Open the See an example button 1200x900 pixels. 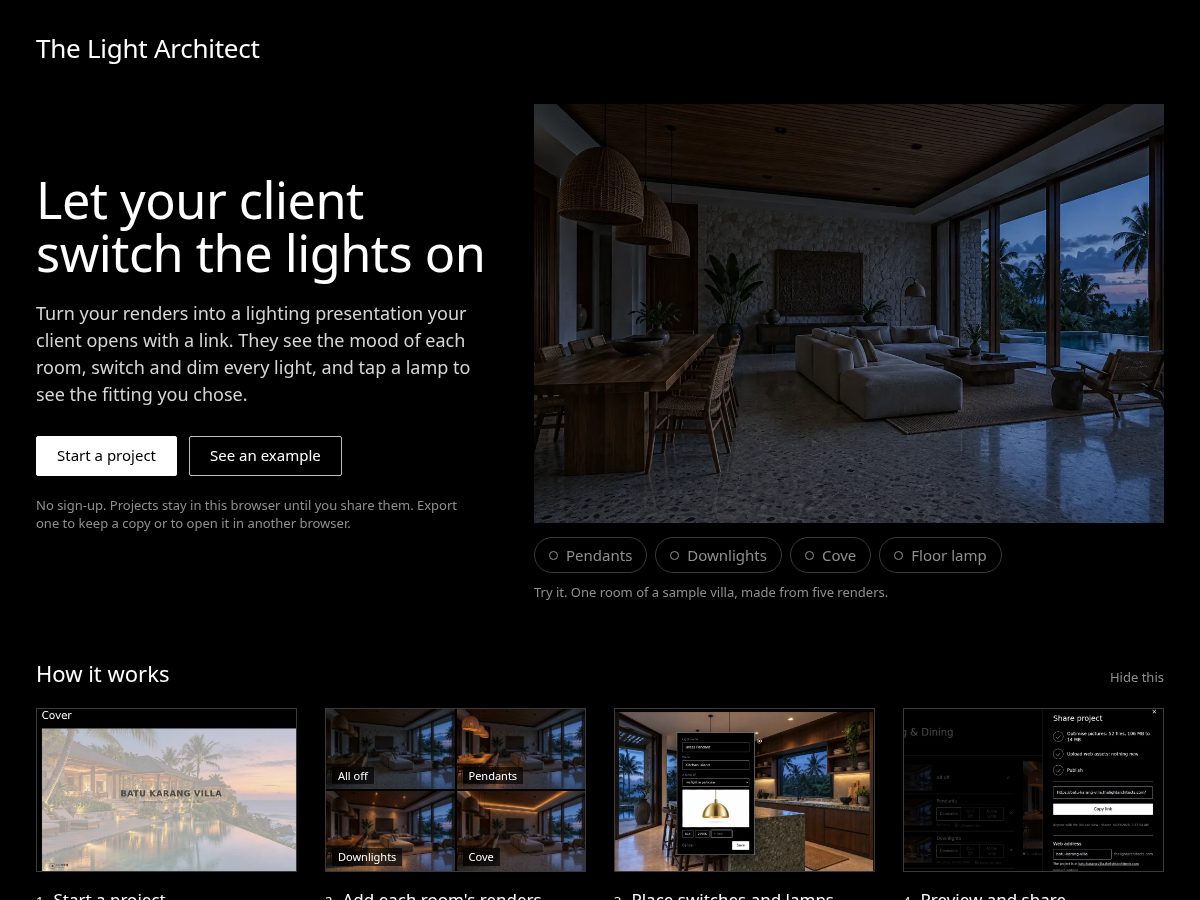click(x=265, y=456)
